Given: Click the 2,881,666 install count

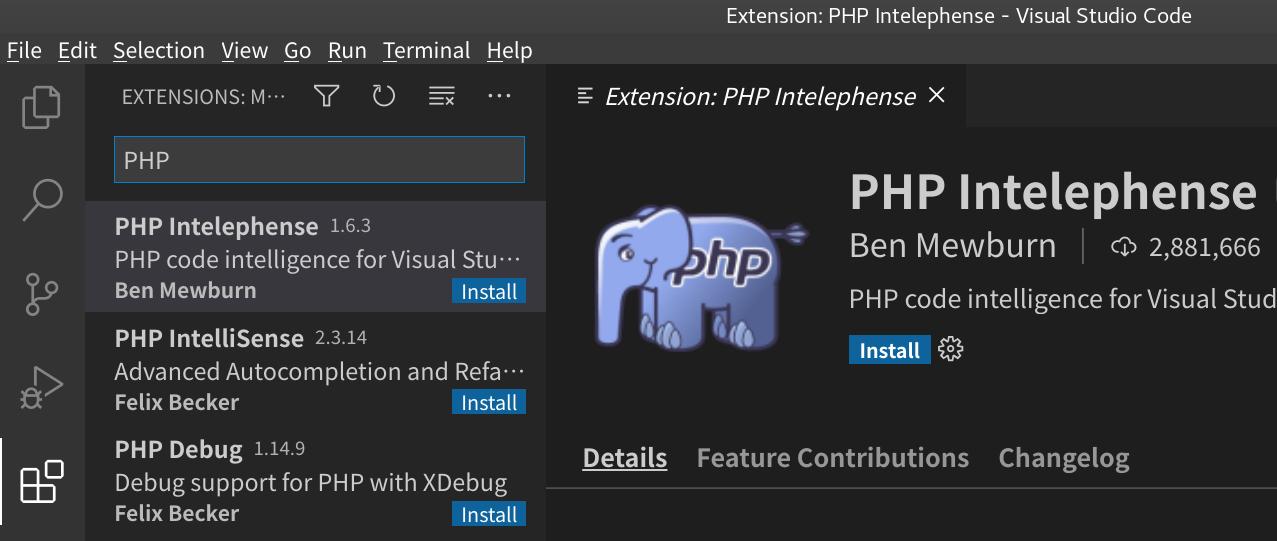Looking at the screenshot, I should (1204, 247).
